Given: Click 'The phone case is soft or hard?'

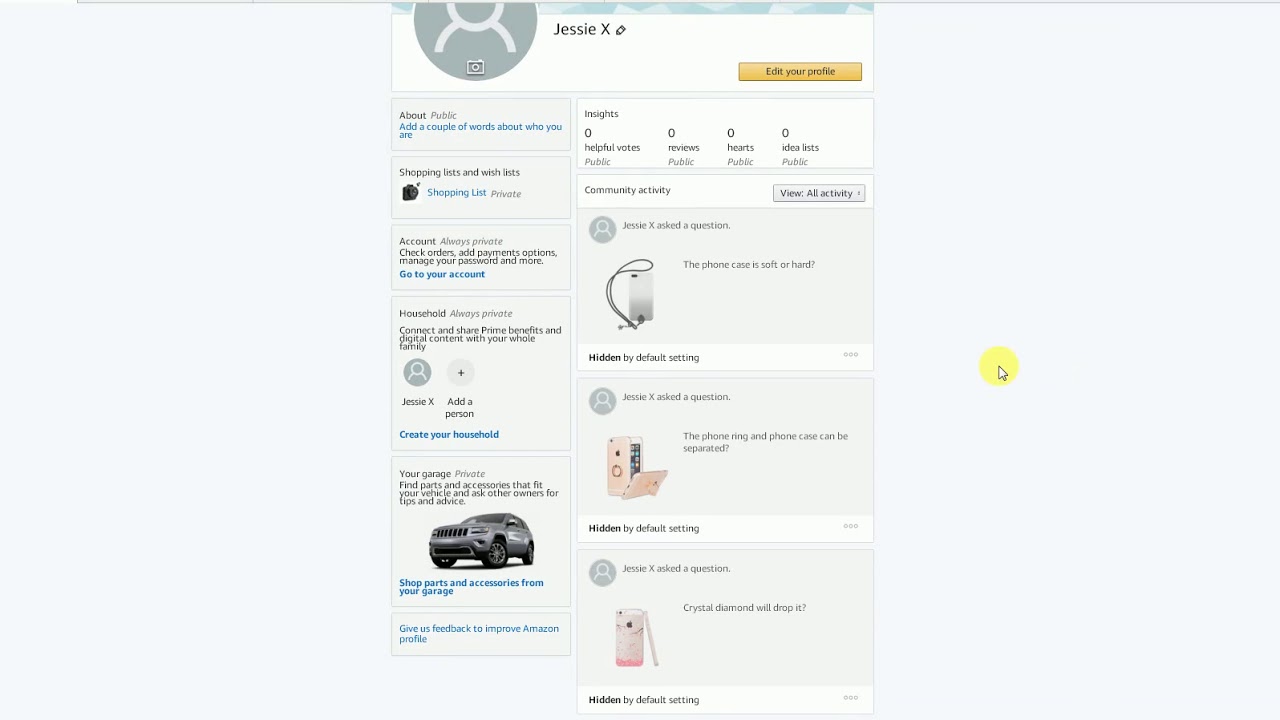Looking at the screenshot, I should (x=749, y=264).
